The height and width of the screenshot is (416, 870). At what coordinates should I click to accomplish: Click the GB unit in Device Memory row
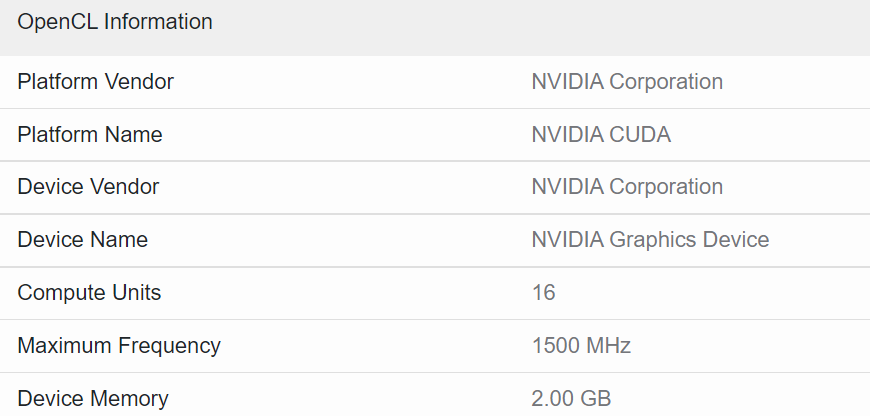click(x=595, y=398)
